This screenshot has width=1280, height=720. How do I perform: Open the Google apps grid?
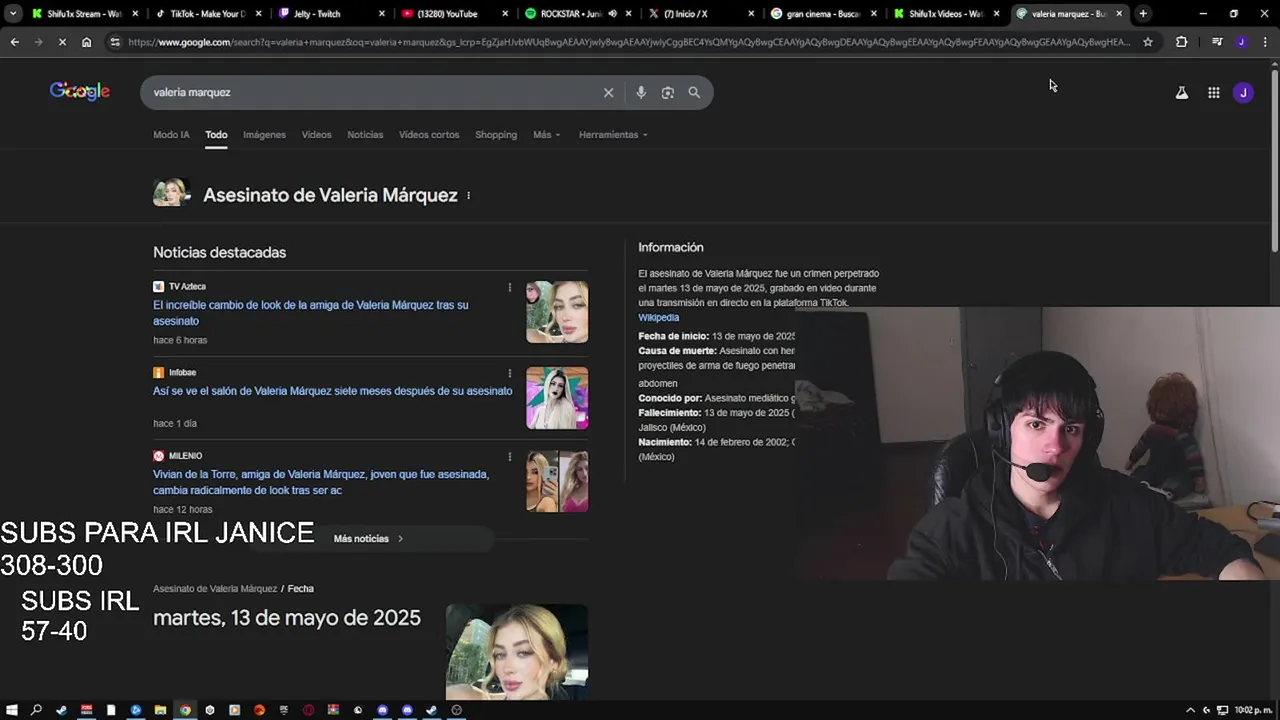point(1213,92)
